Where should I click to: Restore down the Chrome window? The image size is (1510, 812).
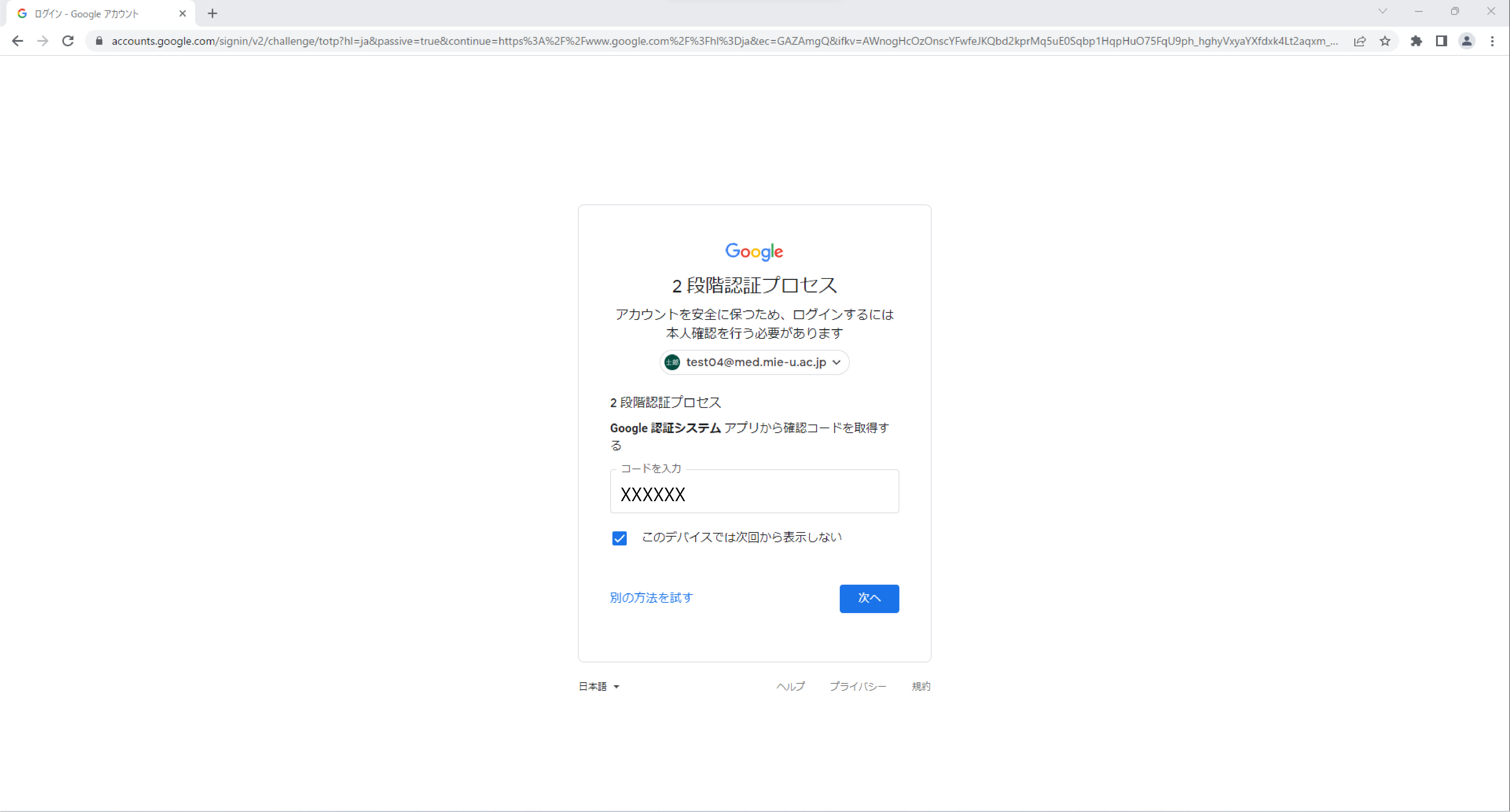click(1455, 11)
